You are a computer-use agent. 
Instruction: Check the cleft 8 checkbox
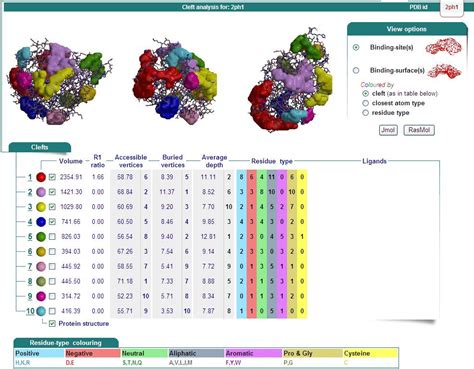(52, 281)
